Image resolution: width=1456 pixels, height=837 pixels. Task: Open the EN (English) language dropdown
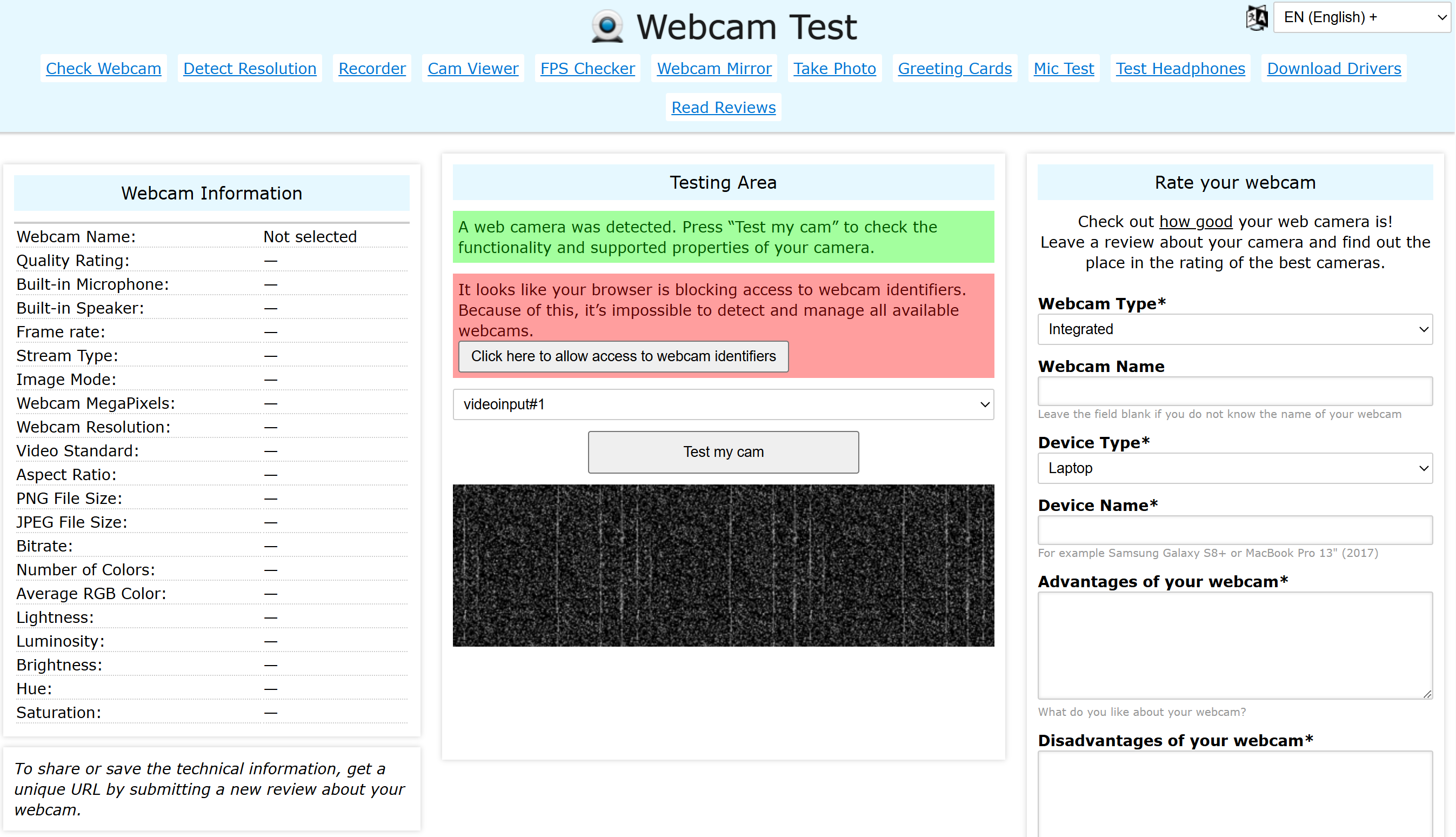coord(1361,17)
